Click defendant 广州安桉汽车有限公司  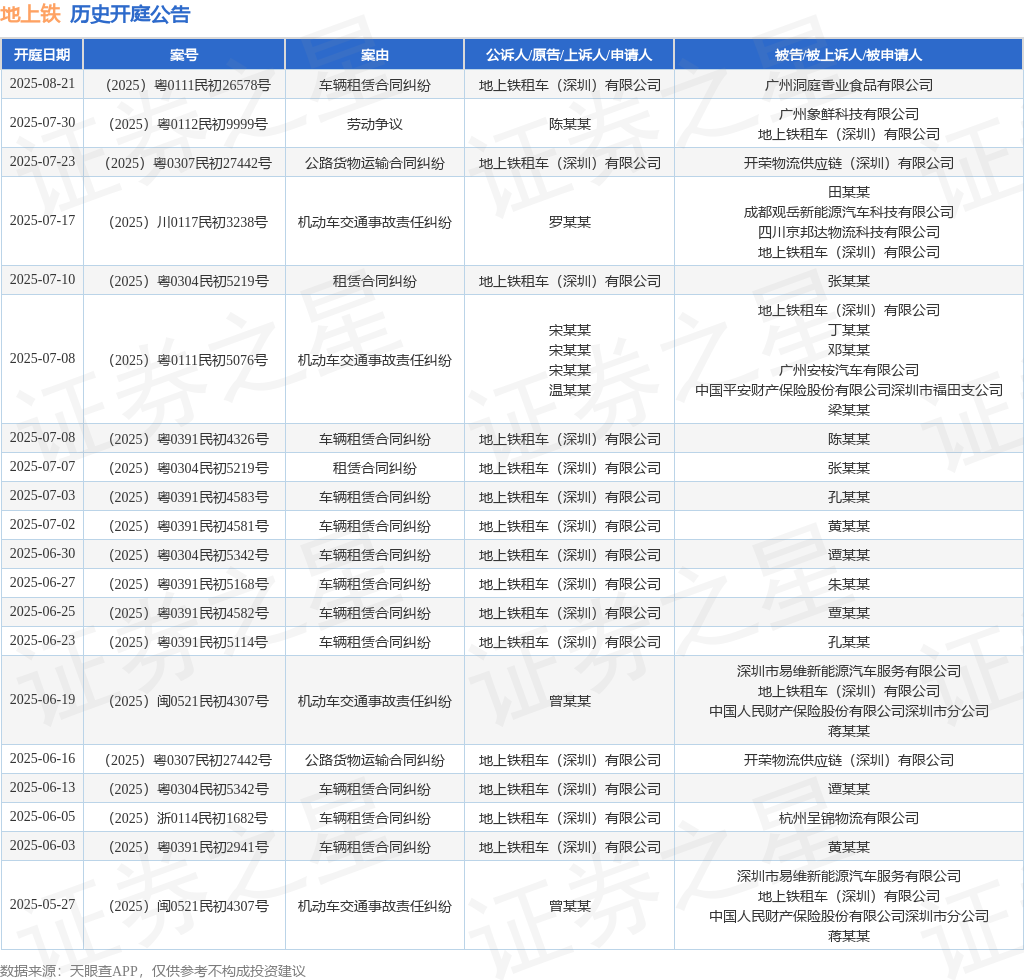pos(849,370)
